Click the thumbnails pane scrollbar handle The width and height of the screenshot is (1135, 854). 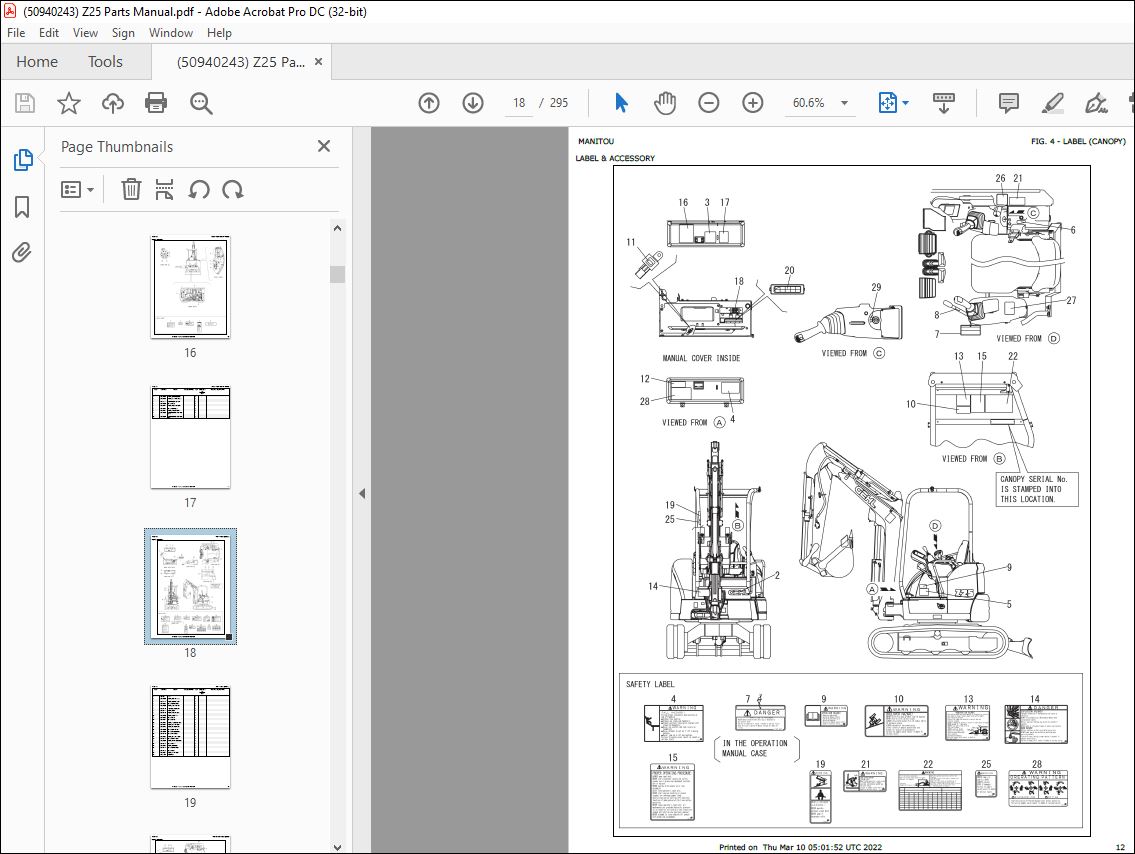point(337,274)
